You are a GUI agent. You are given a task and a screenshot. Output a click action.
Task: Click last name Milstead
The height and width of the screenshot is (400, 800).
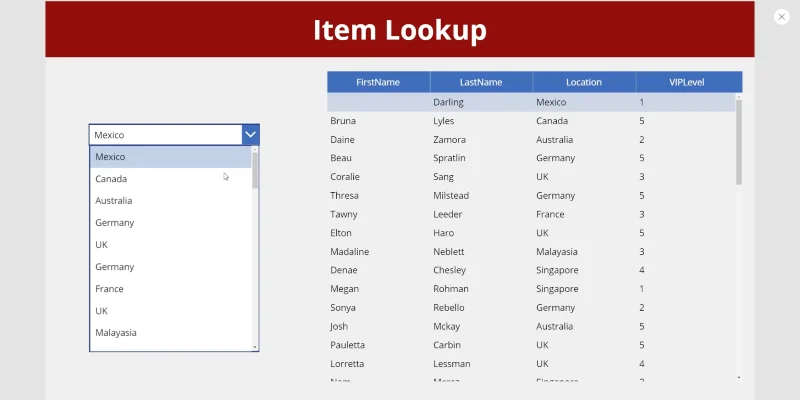(x=451, y=196)
